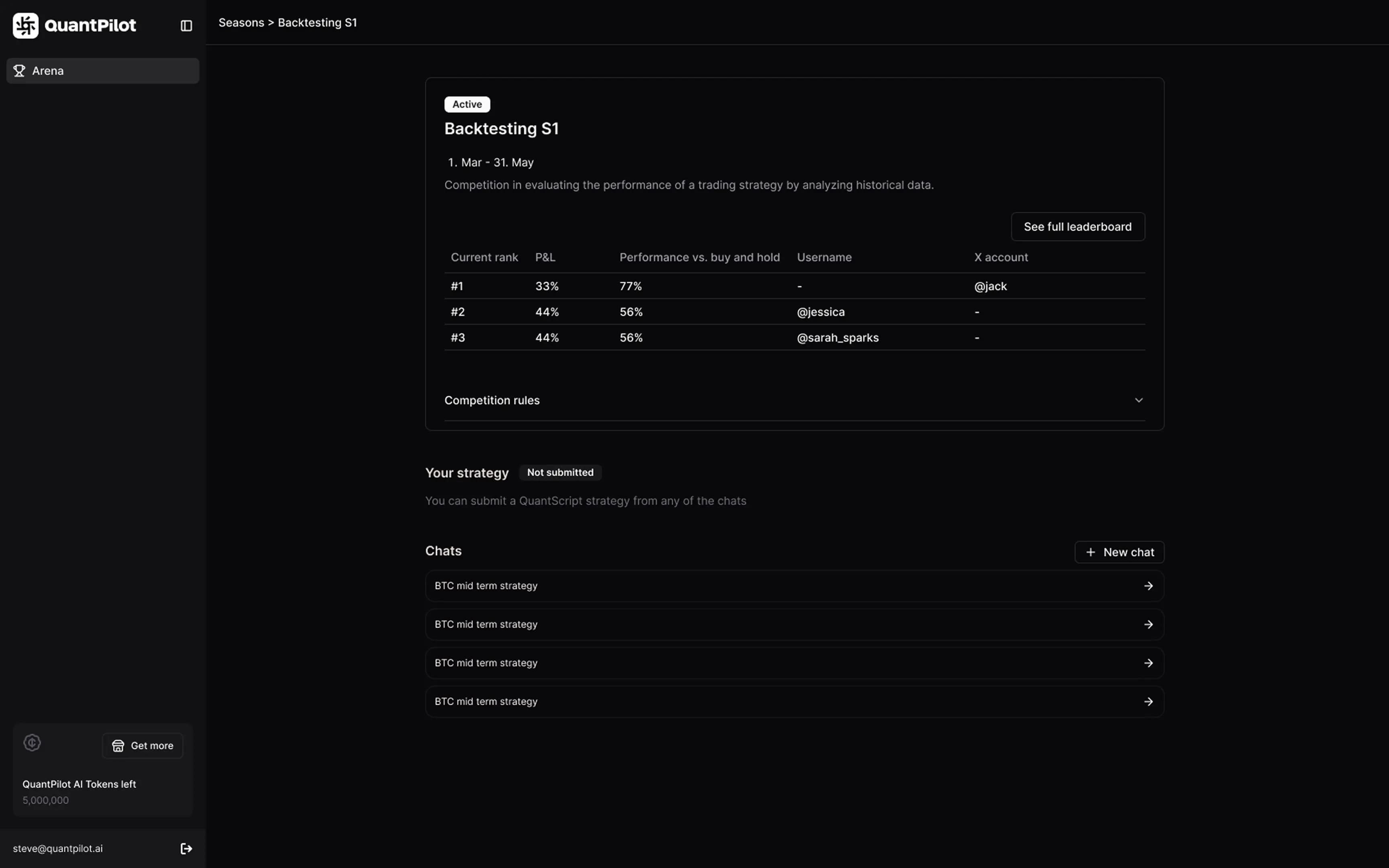The image size is (1389, 868).
Task: Click the Active status badge
Action: [467, 104]
